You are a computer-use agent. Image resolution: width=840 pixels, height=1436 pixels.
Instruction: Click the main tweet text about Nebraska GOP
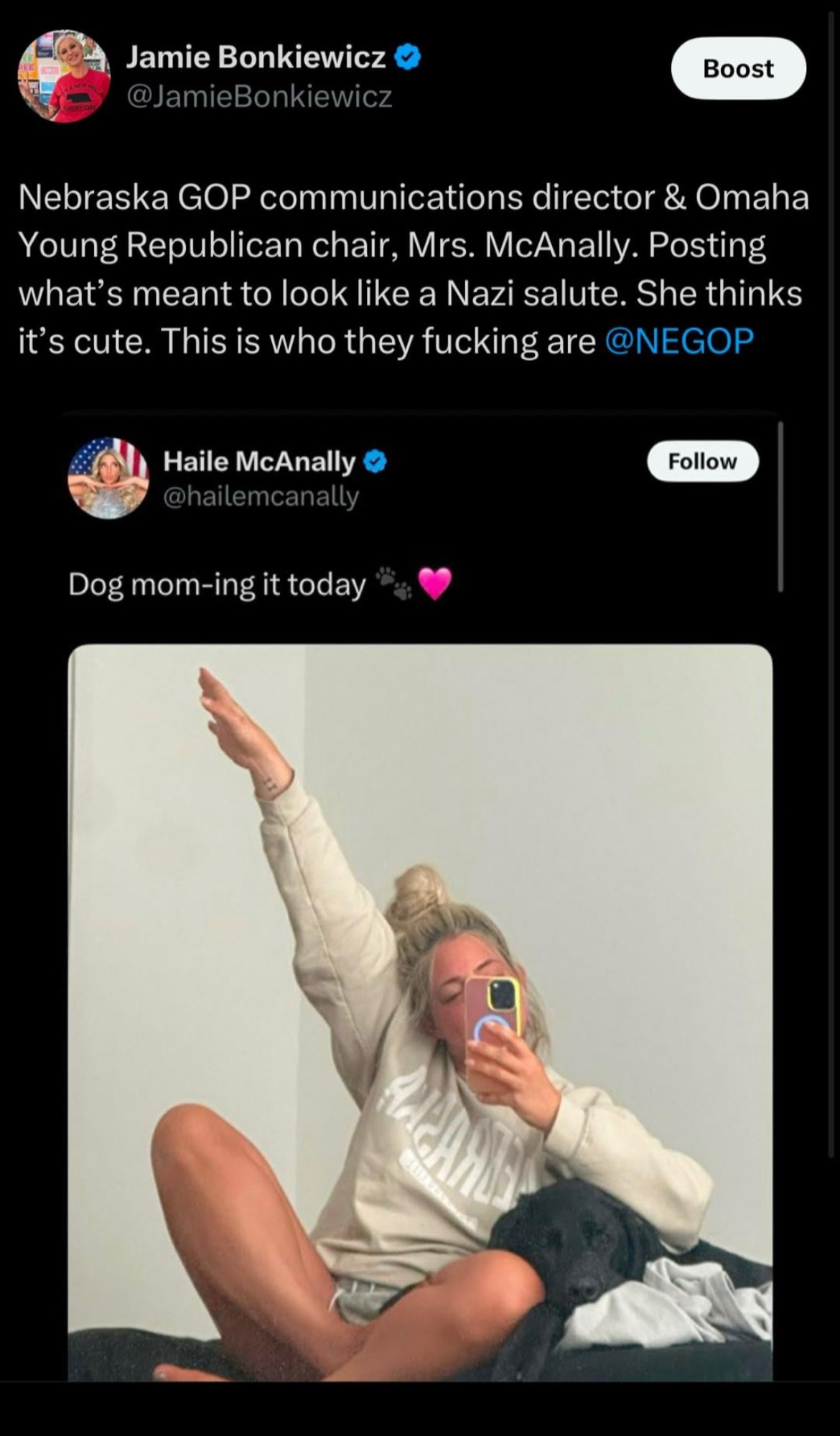[x=414, y=269]
